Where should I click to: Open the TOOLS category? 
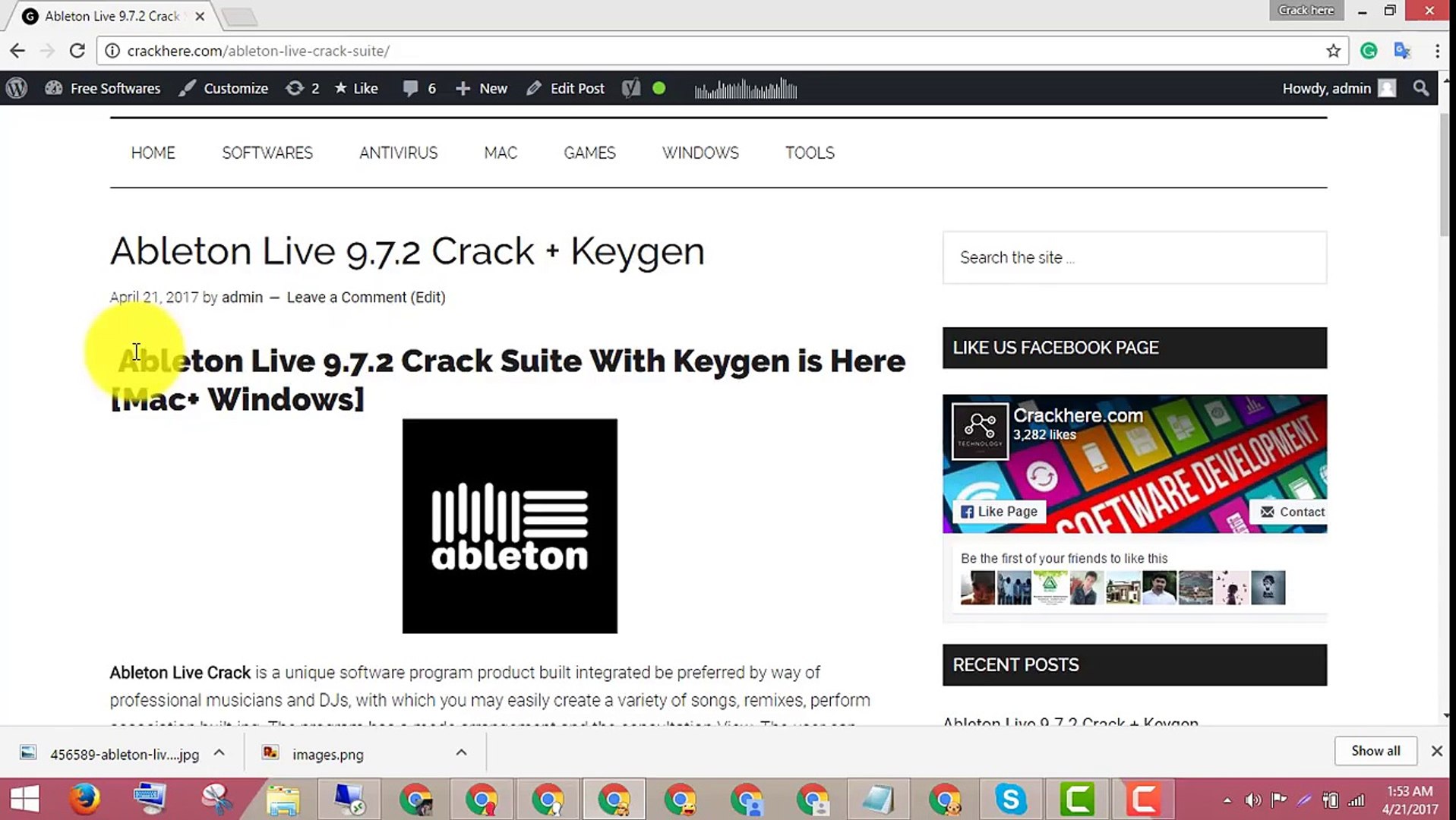[810, 153]
